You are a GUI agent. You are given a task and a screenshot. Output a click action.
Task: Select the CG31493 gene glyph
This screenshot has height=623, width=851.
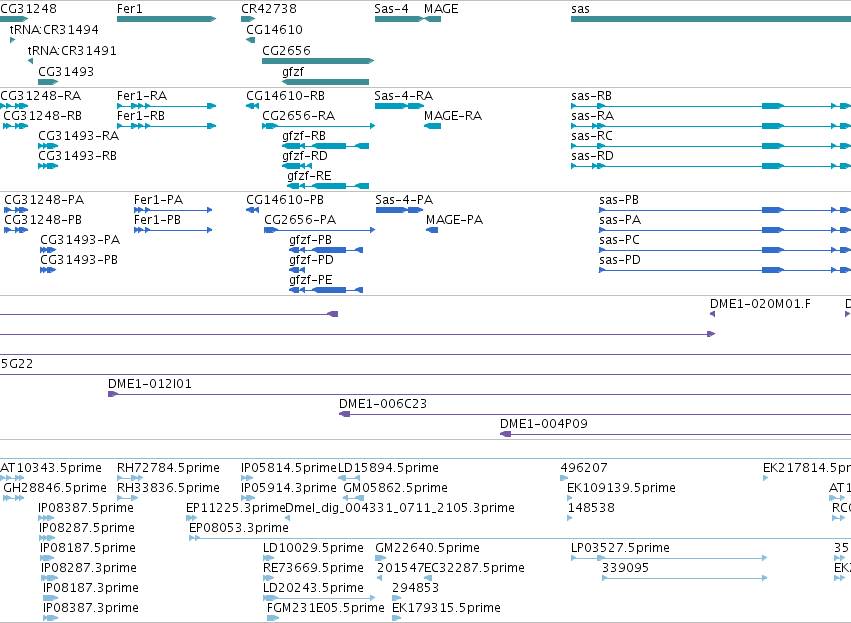coord(48,82)
